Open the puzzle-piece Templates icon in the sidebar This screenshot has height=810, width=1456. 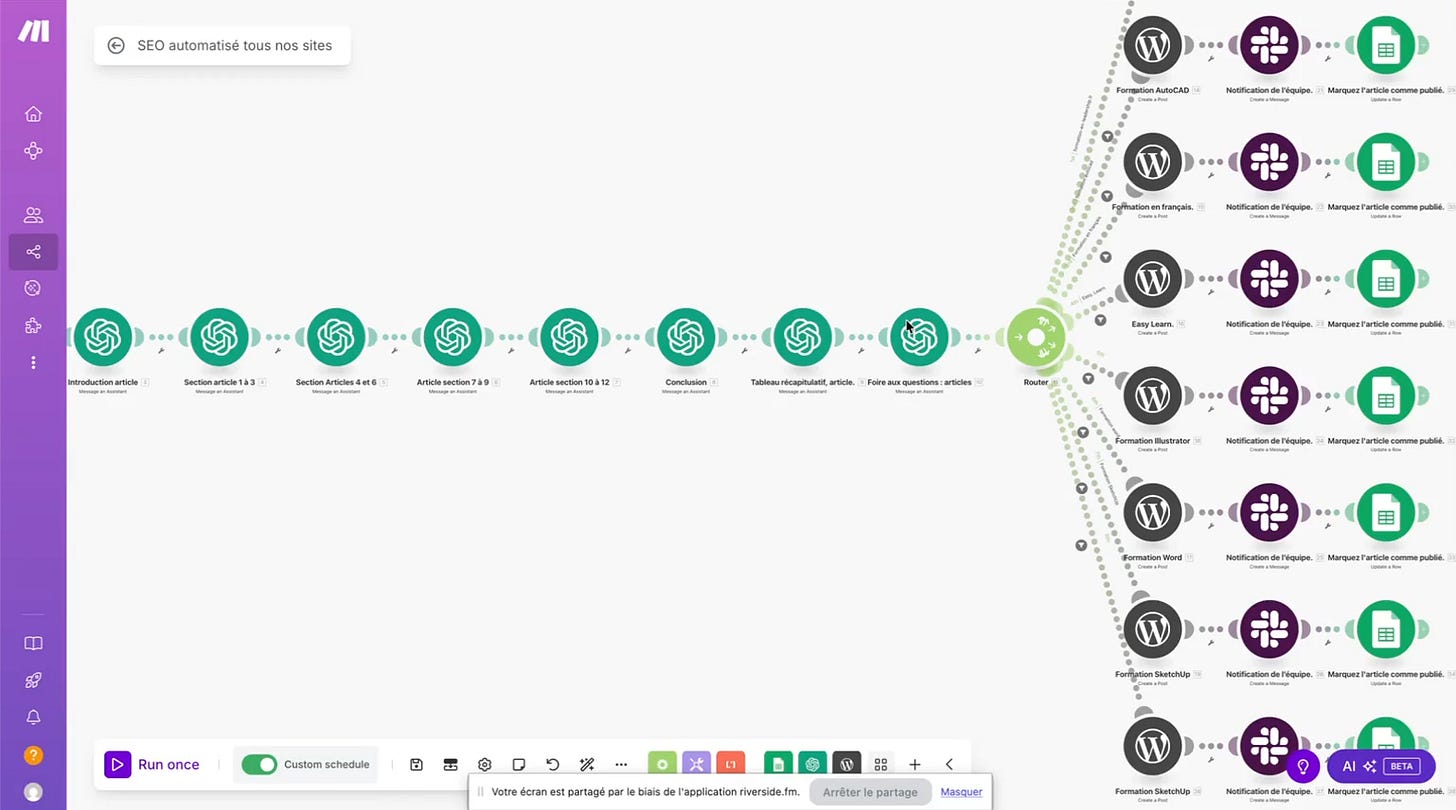point(33,325)
